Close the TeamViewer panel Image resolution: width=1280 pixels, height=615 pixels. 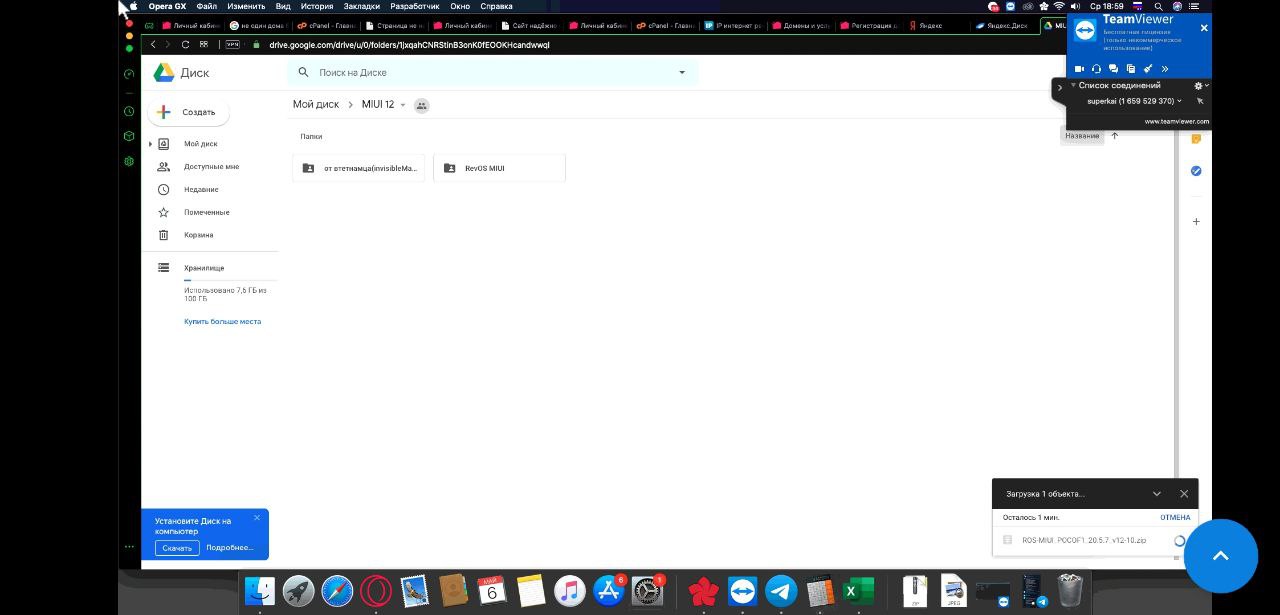point(1204,28)
